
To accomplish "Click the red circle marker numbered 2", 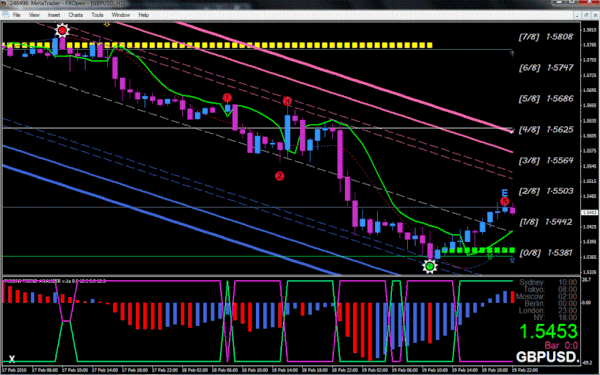I will 280,176.
